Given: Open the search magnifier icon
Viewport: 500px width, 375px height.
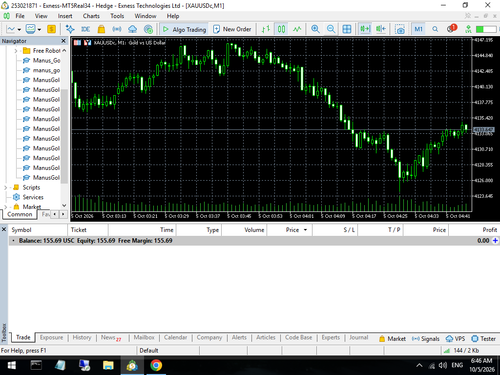Looking at the screenshot, I should pos(435,29).
